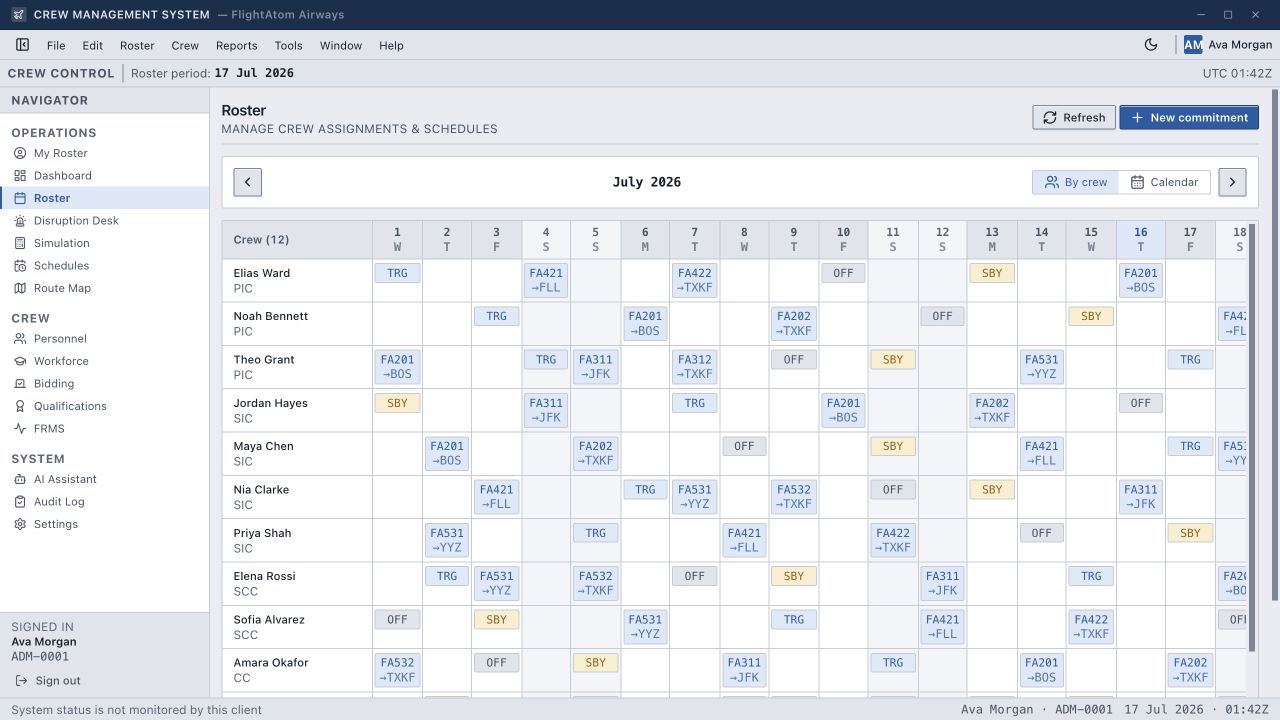Click the Workforce sidebar icon

pyautogui.click(x=20, y=361)
